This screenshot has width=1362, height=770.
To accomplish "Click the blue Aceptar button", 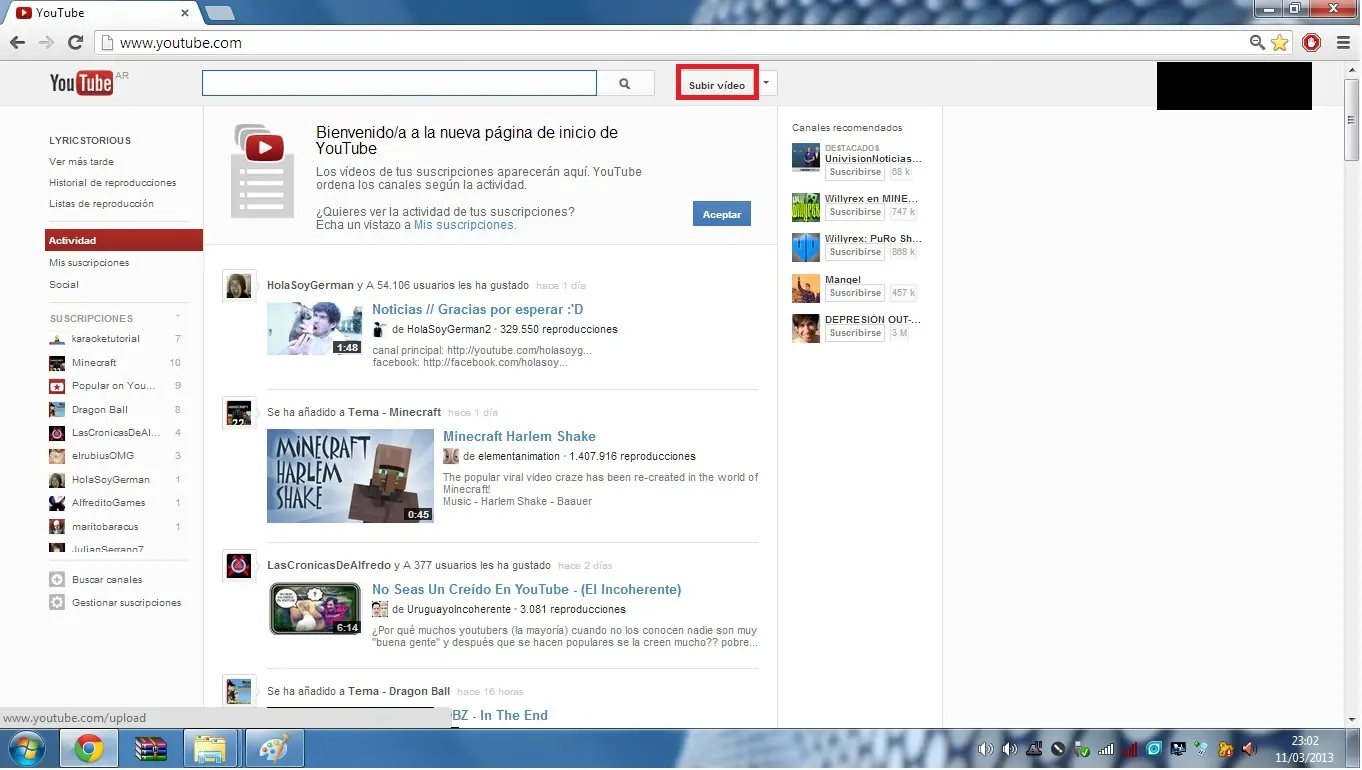I will coord(722,214).
